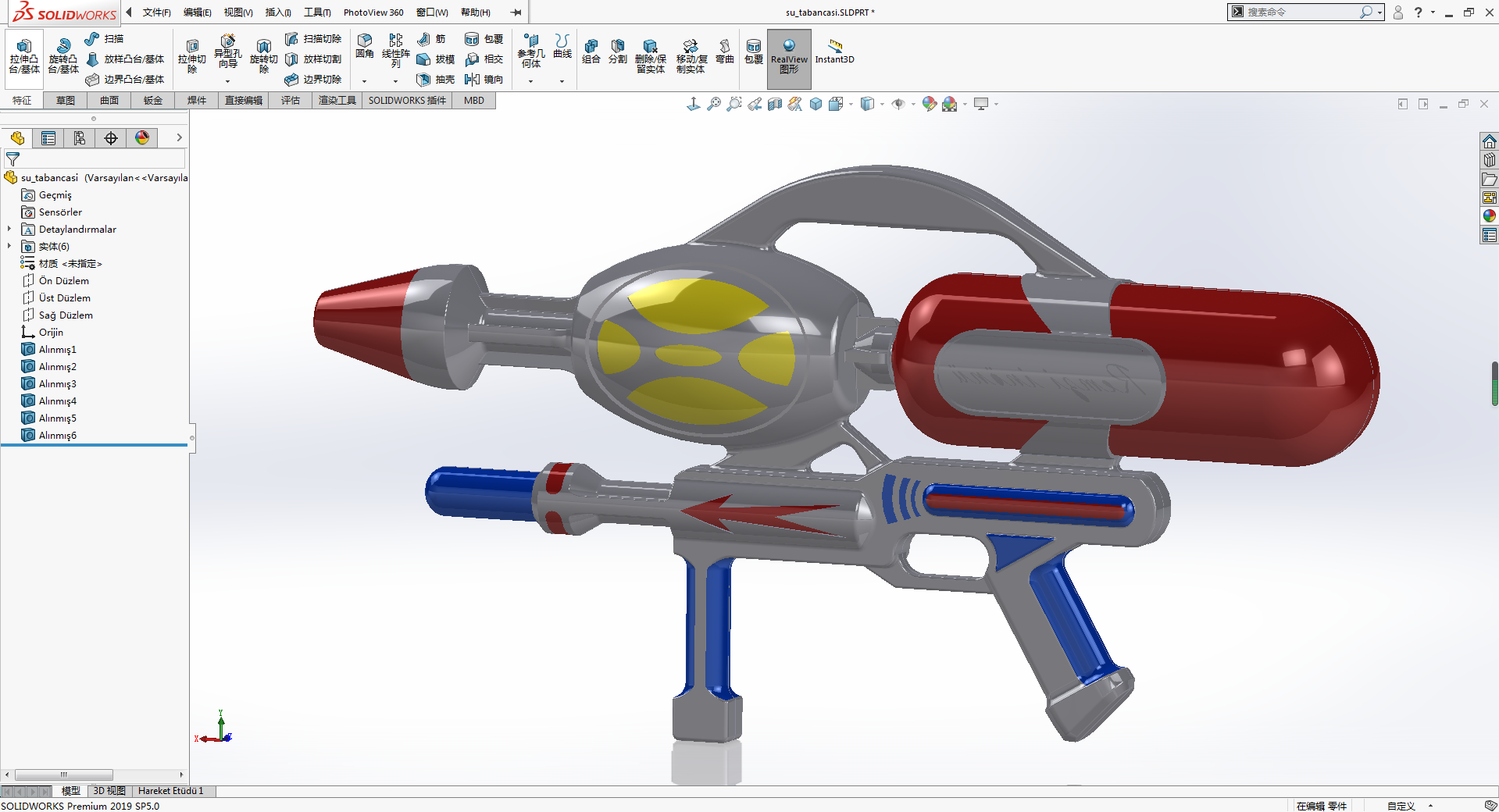Select the 筋 rib tool
Viewport: 1499px width, 812px height.
431,39
